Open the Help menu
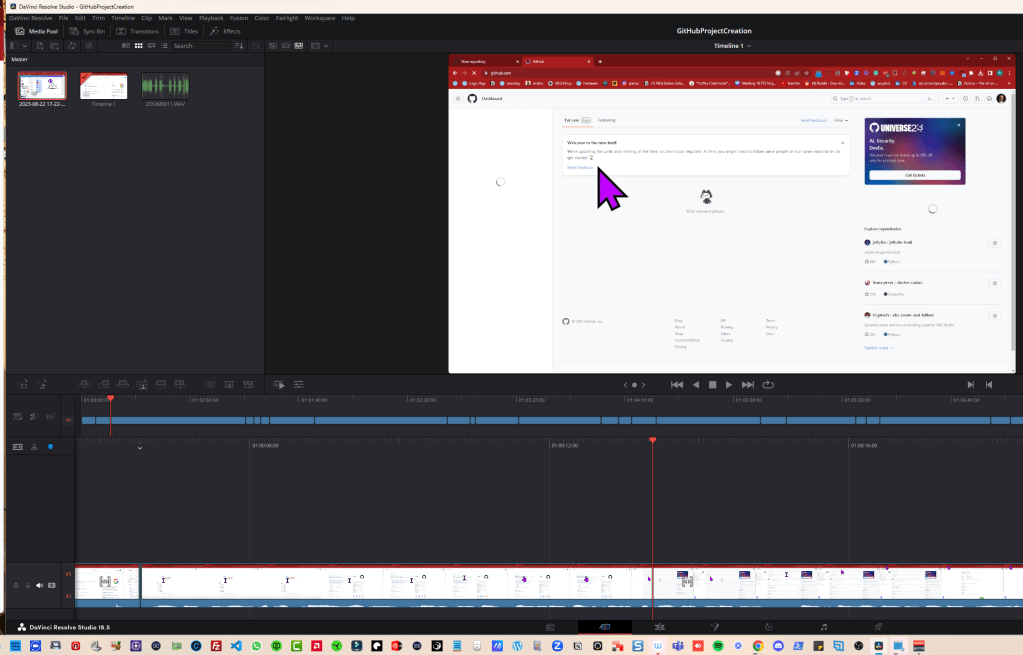This screenshot has height=655, width=1023. (x=348, y=18)
